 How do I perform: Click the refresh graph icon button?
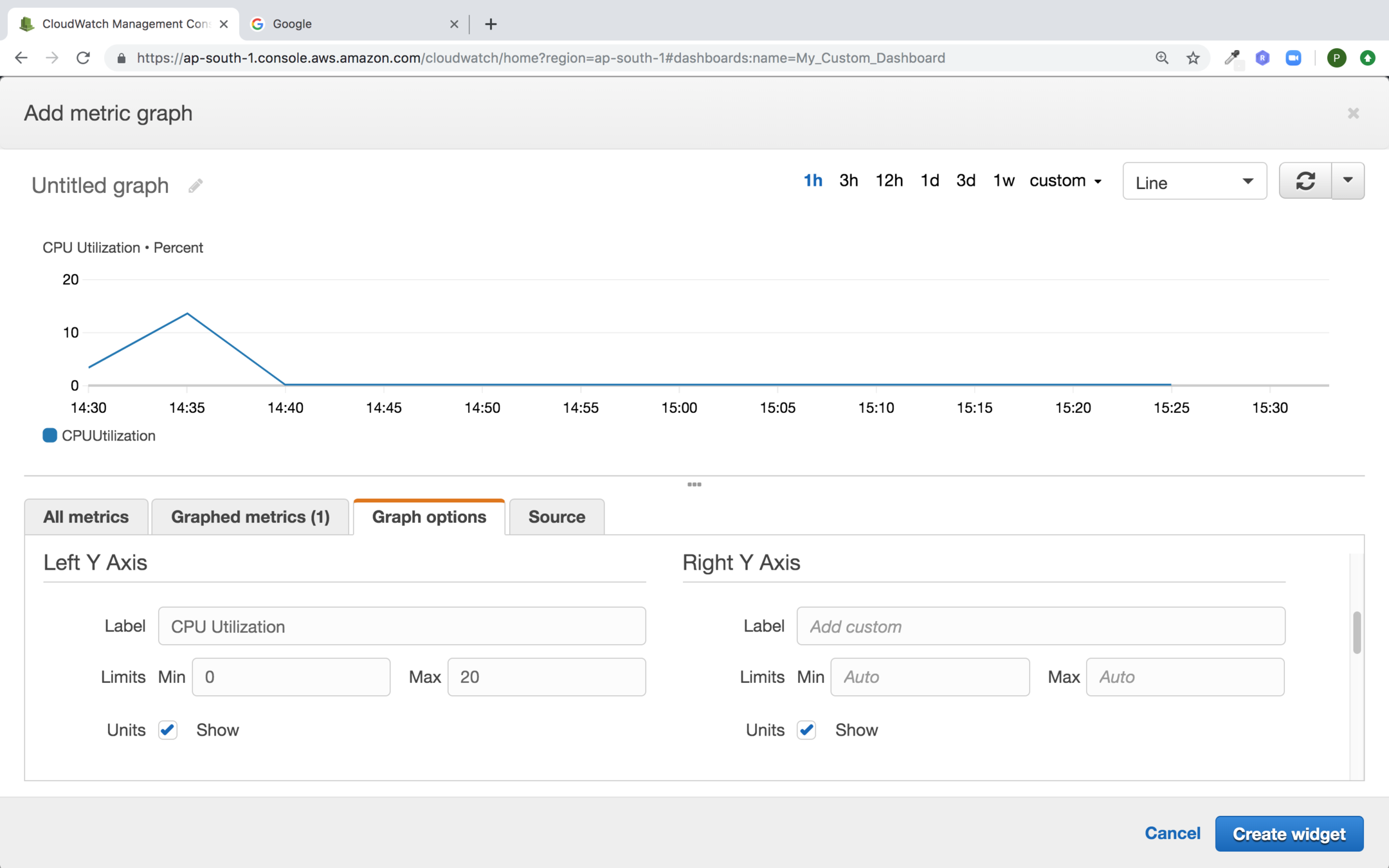[1305, 181]
